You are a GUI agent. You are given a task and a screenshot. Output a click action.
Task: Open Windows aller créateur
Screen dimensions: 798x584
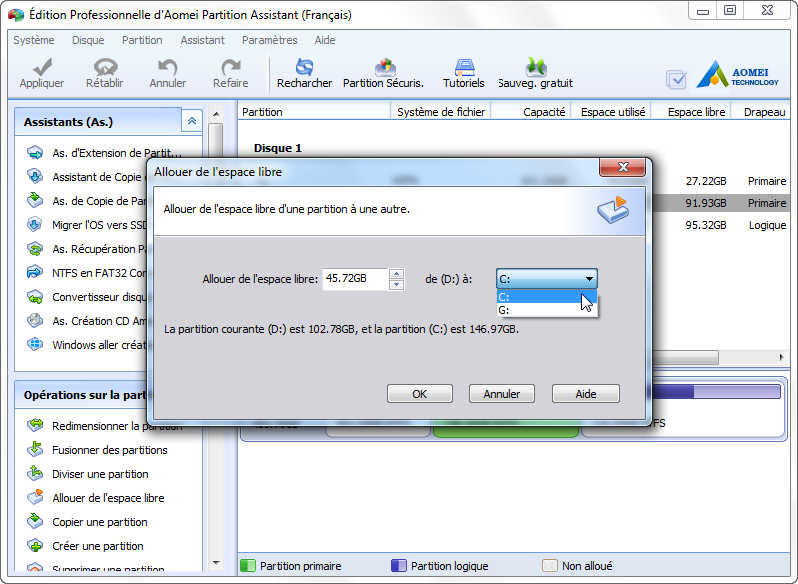87,345
